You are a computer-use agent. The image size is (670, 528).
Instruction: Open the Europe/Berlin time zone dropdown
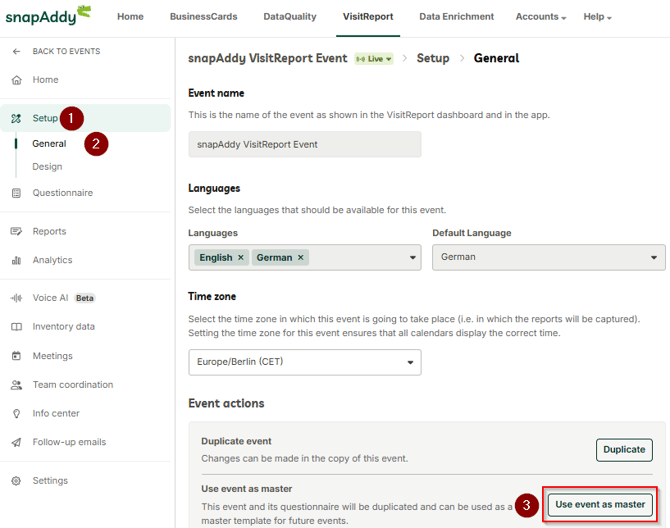tap(305, 362)
